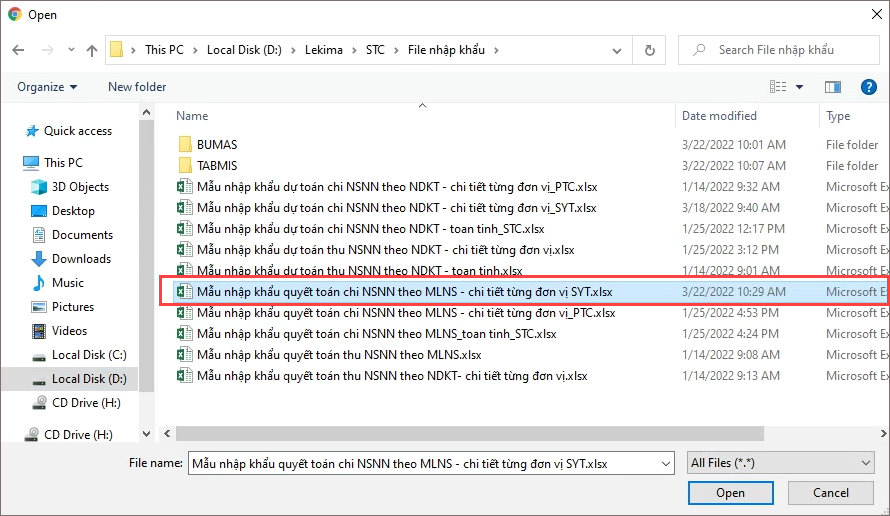Click New folder in the toolbar
The height and width of the screenshot is (516, 890).
(x=137, y=87)
